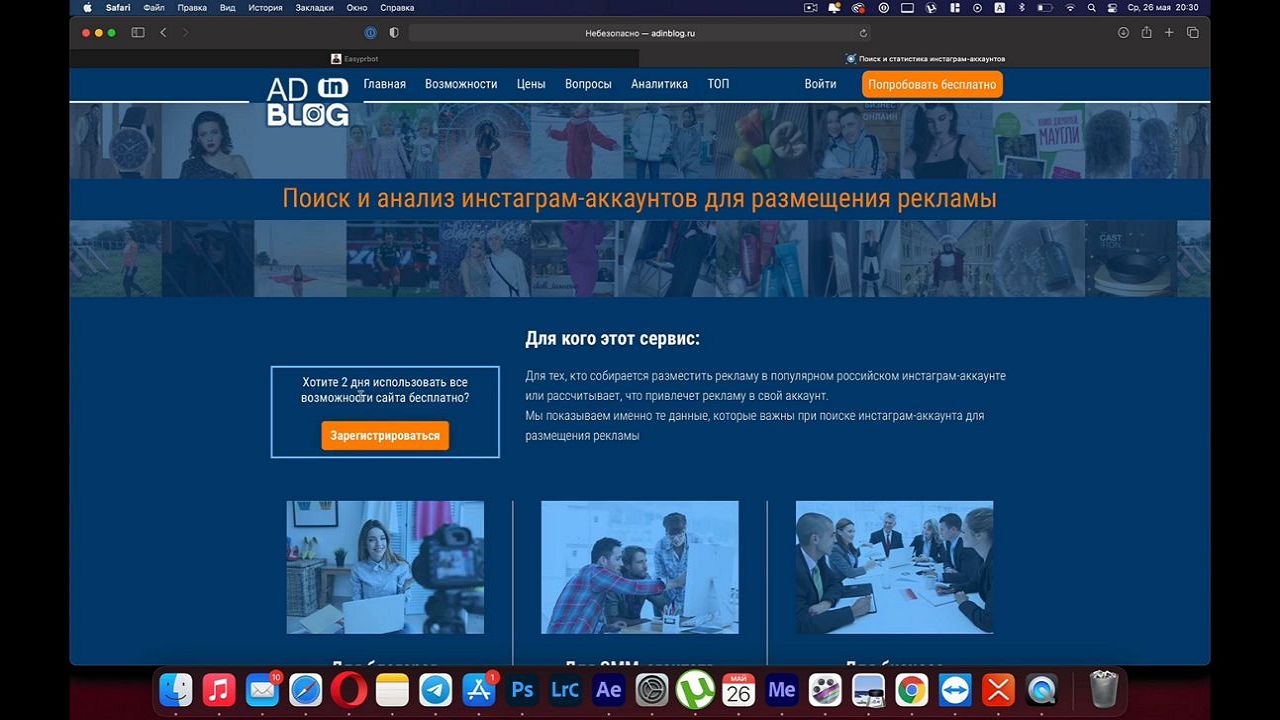
Task: Open Telegram from the Dock
Action: (435, 690)
